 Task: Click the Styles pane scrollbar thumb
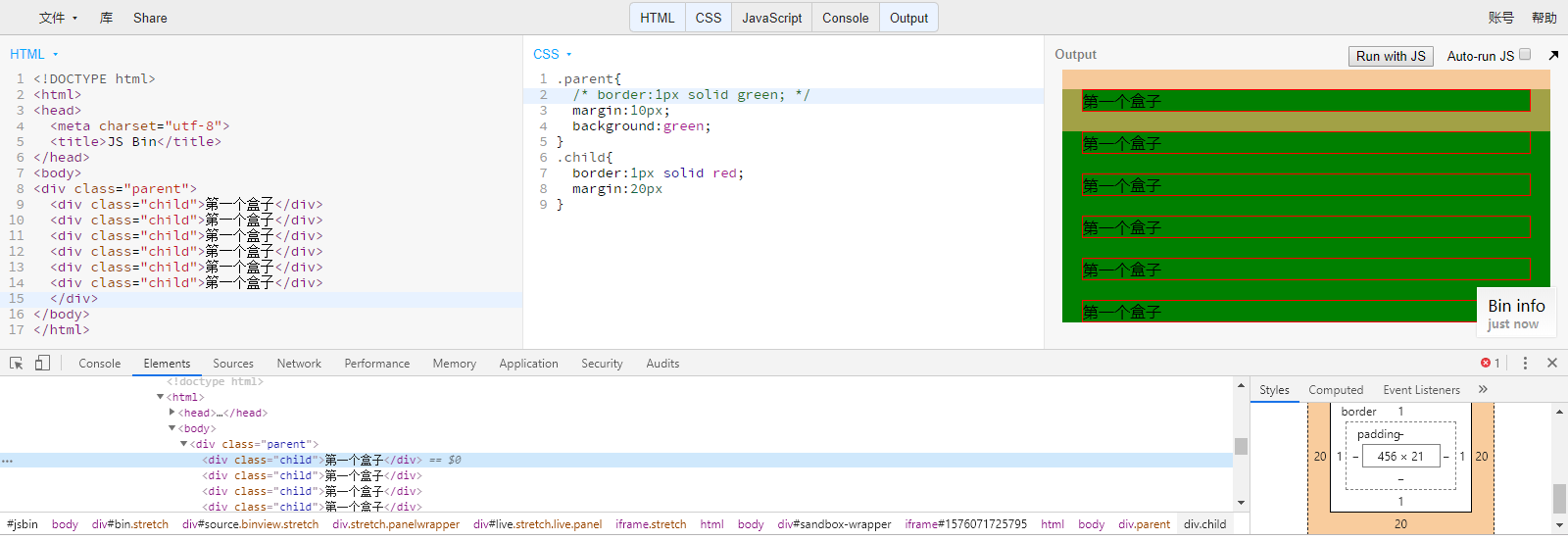[x=1559, y=498]
